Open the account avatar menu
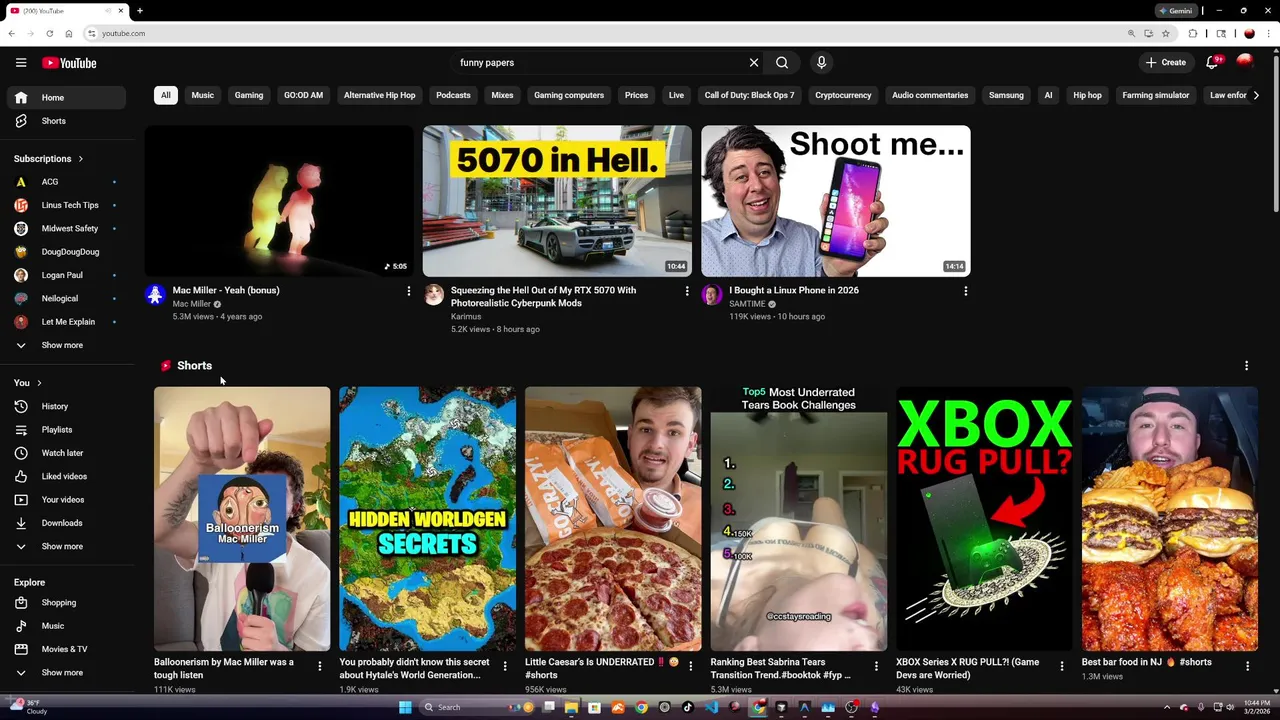1280x720 pixels. [x=1245, y=62]
